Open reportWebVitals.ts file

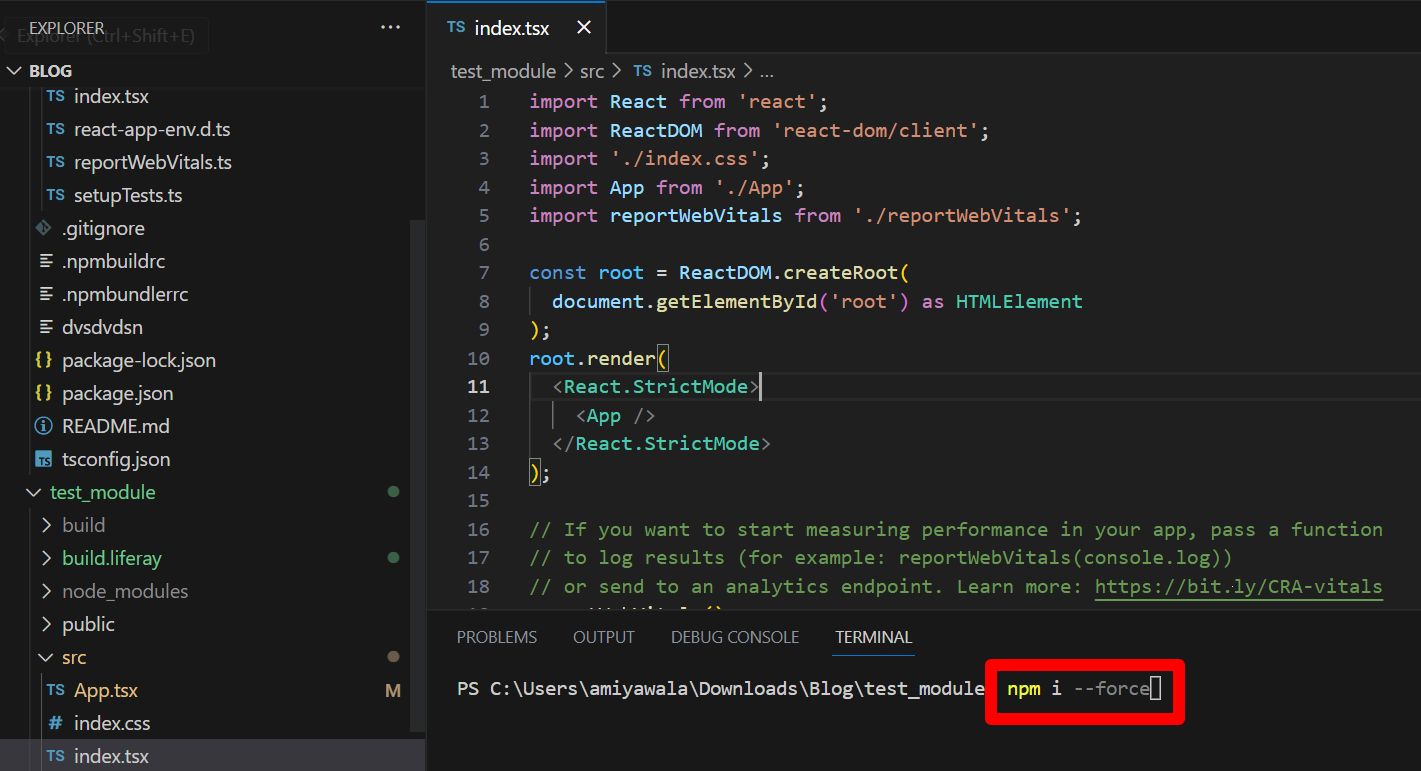(153, 162)
